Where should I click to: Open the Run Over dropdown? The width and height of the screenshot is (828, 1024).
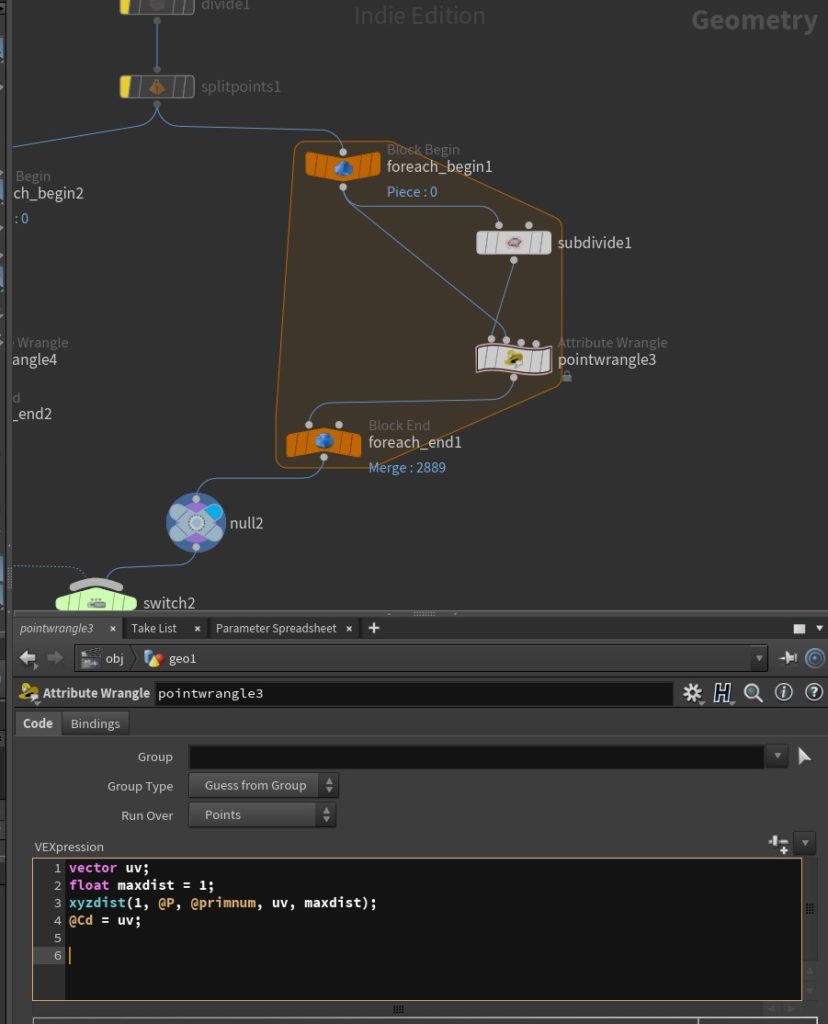click(262, 815)
